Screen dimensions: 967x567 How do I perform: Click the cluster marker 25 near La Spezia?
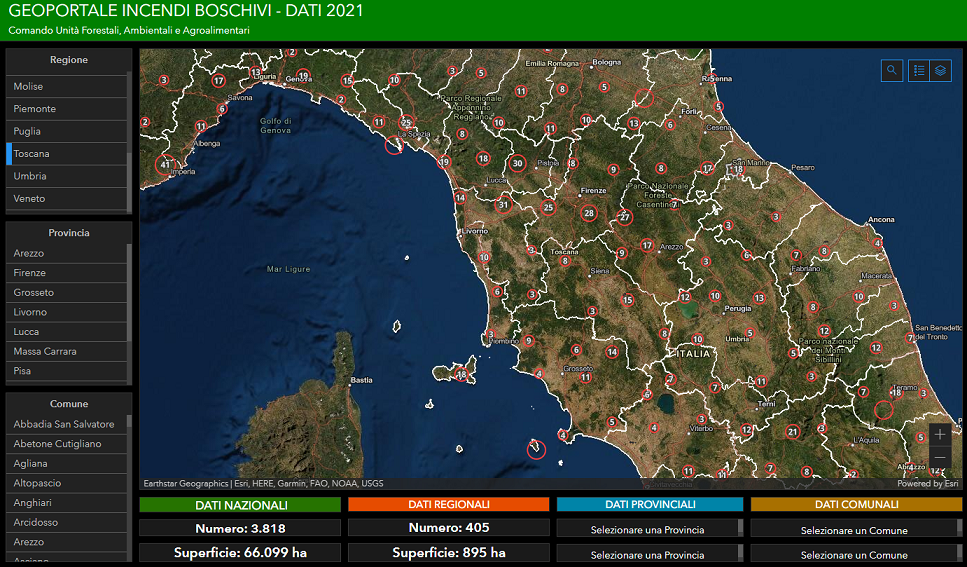coord(406,122)
